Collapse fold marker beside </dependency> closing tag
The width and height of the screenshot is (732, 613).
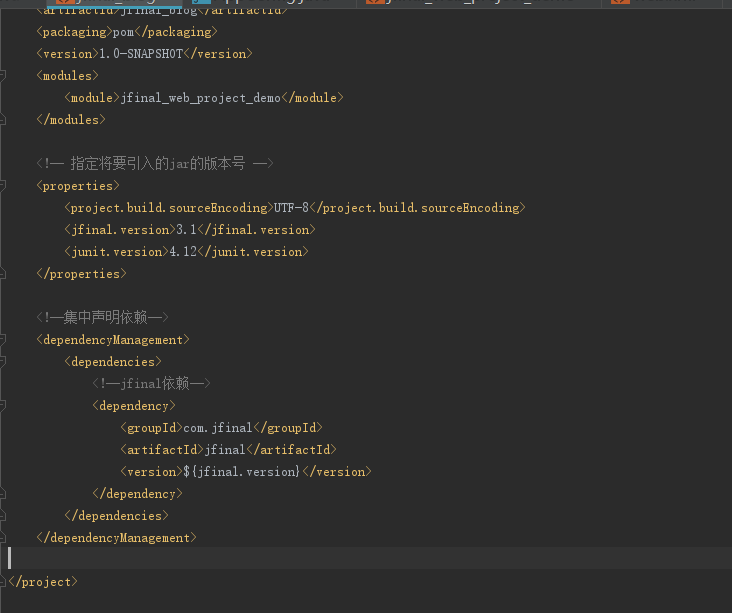pyautogui.click(x=2, y=493)
